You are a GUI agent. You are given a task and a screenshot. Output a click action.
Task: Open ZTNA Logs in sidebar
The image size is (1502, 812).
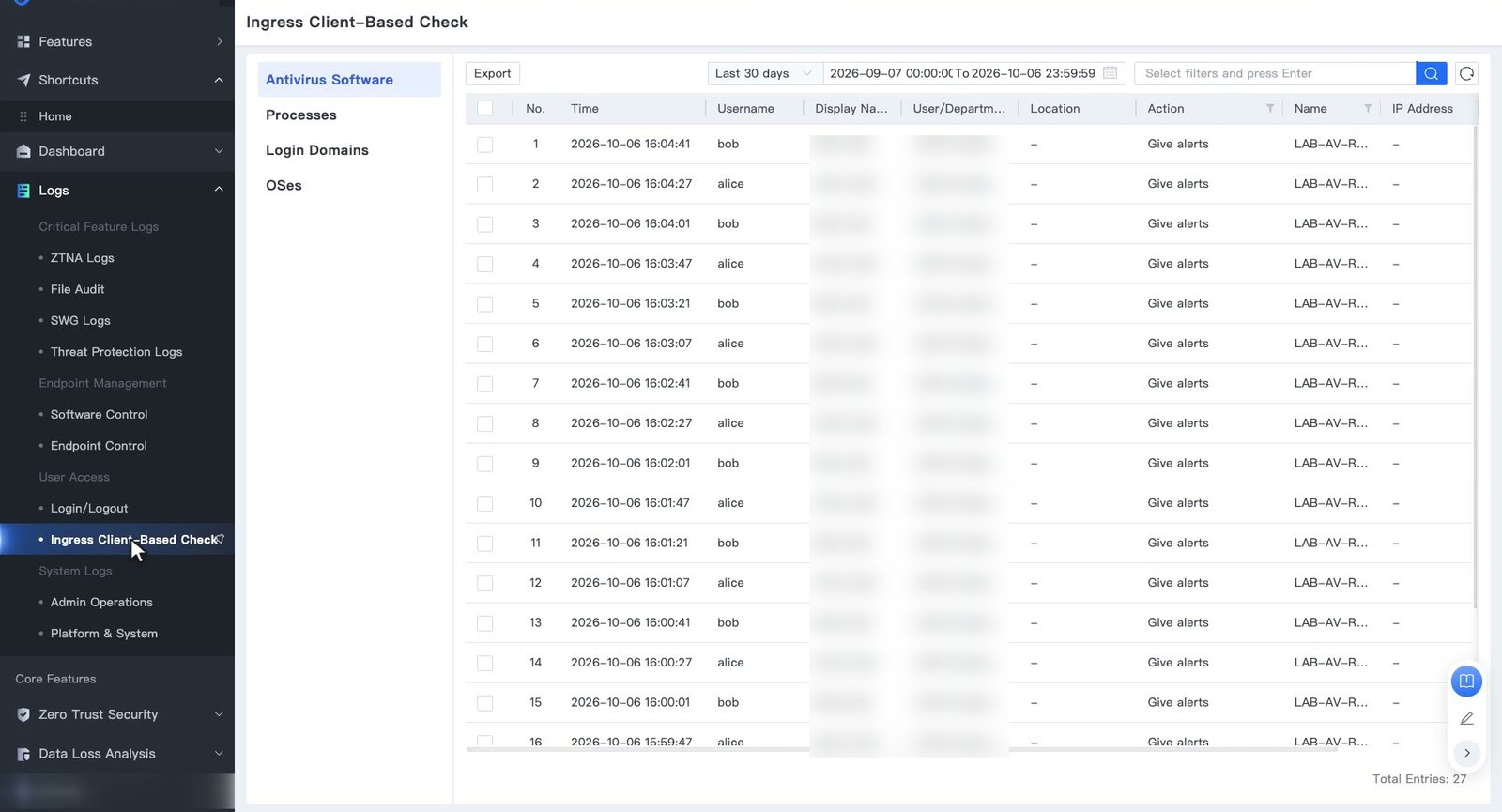(83, 258)
